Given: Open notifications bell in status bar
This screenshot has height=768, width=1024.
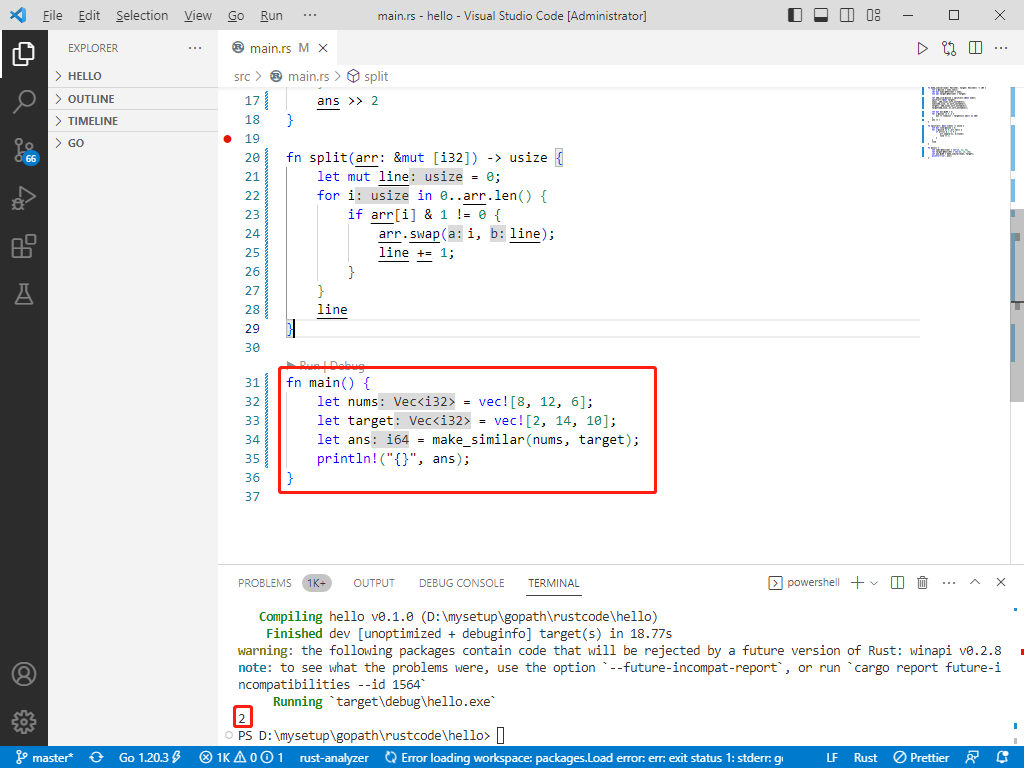Looking at the screenshot, I should [1001, 758].
